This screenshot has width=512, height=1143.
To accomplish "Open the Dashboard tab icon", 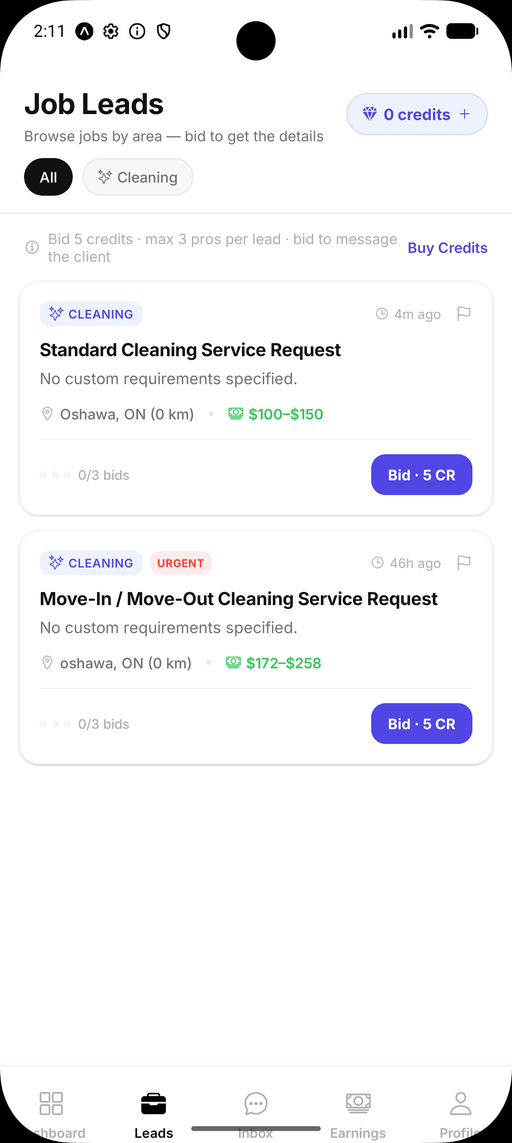I will [x=51, y=1103].
